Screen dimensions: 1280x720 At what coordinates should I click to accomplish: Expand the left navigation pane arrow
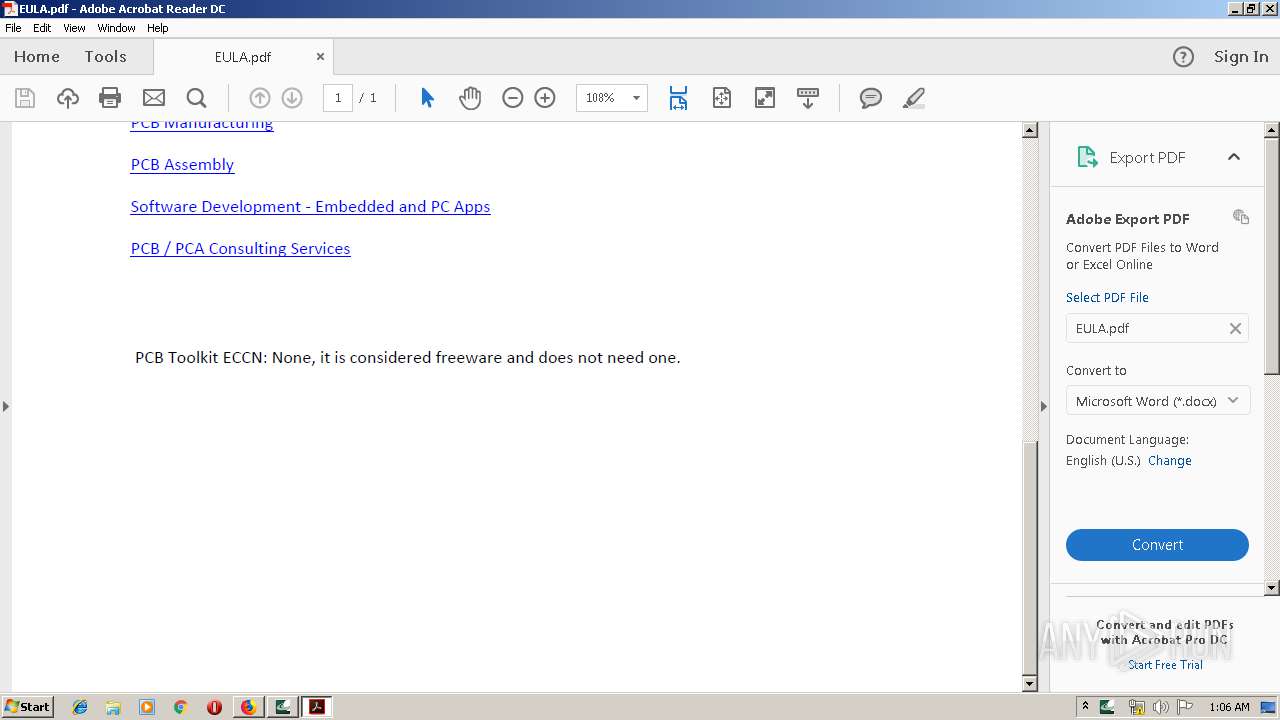[6, 406]
